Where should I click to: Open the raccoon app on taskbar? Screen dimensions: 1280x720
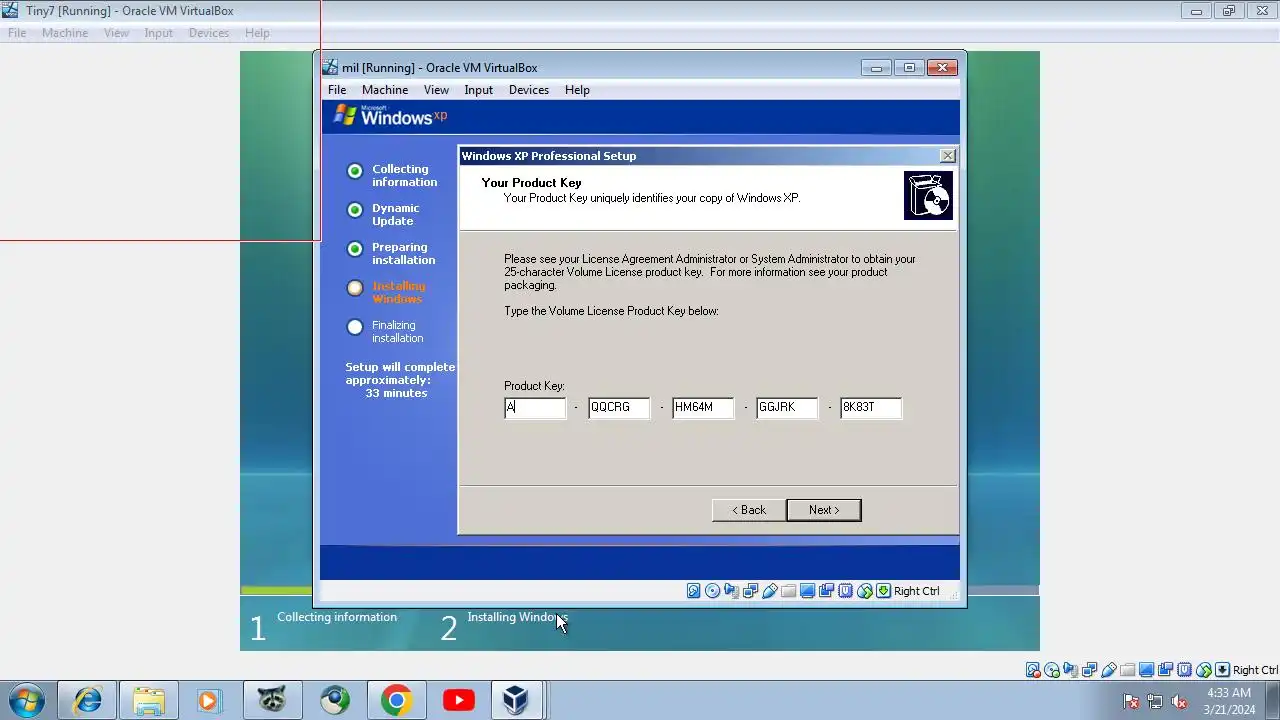(x=272, y=700)
